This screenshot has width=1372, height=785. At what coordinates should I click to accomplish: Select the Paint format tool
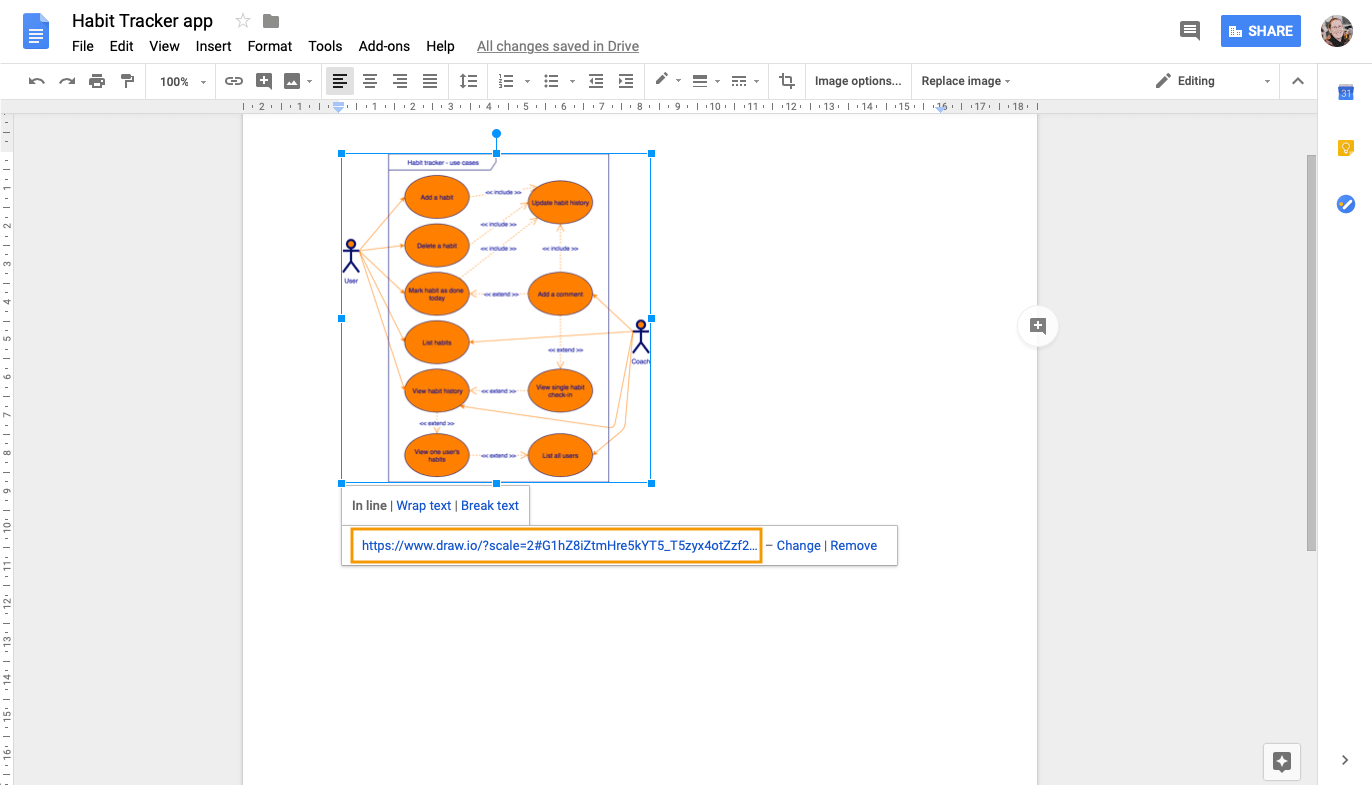click(x=127, y=81)
